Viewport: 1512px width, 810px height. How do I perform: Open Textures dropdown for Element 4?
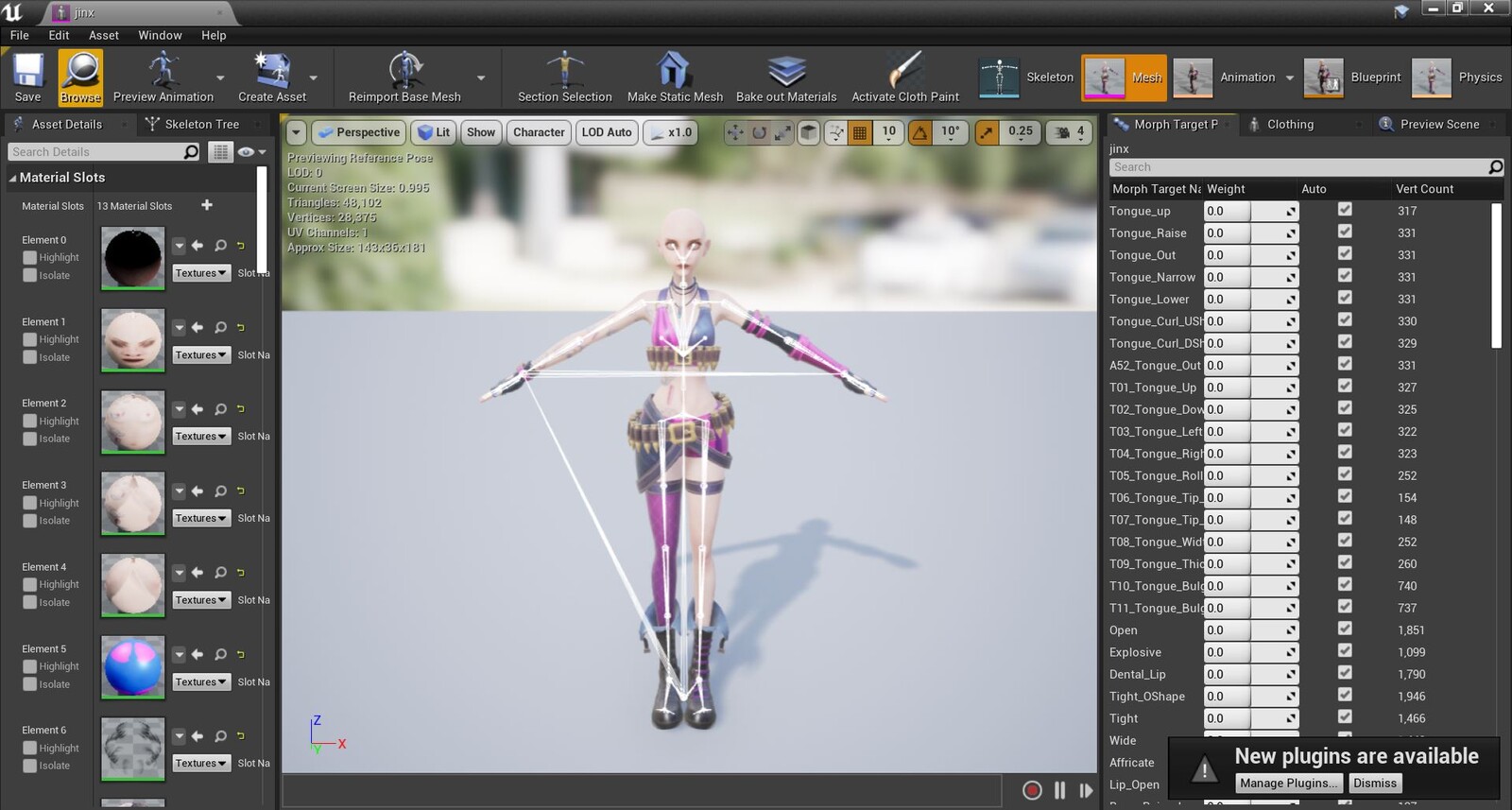coord(201,600)
